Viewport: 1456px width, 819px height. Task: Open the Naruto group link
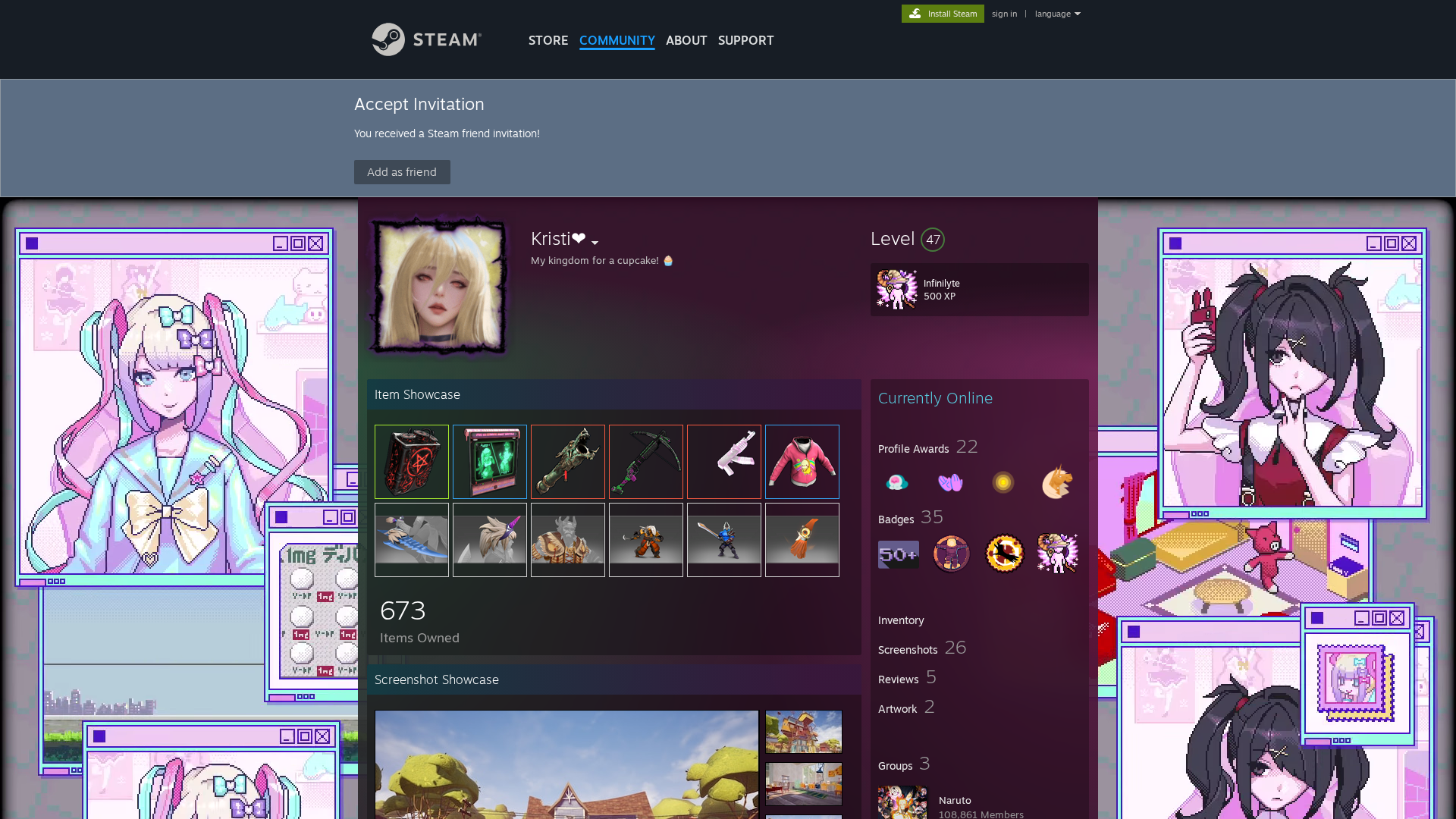955,800
